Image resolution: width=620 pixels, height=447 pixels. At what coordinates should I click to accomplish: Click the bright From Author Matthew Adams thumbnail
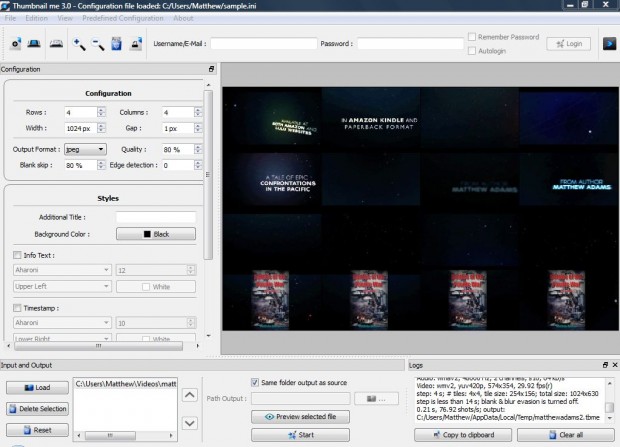569,178
